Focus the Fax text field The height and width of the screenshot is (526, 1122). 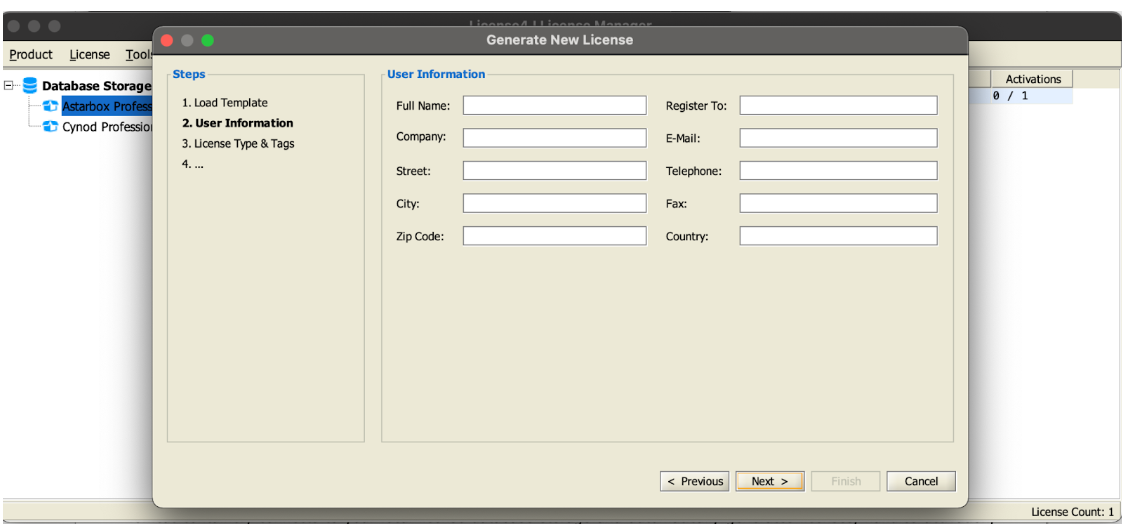838,203
